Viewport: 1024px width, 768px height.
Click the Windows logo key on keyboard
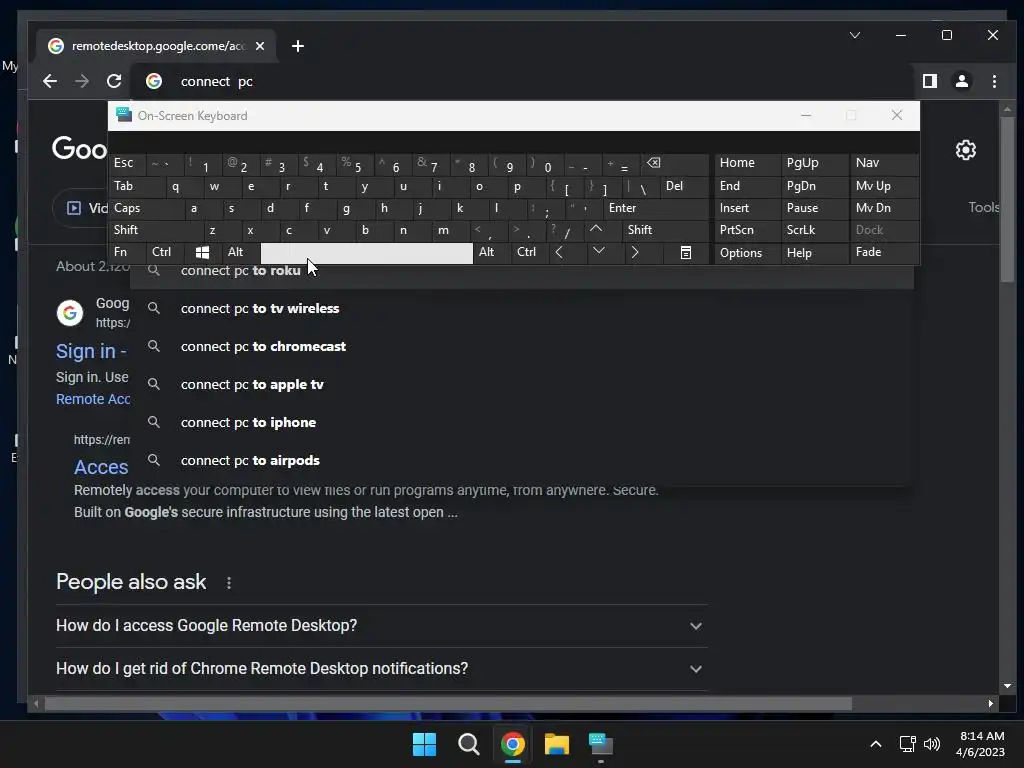click(x=202, y=252)
